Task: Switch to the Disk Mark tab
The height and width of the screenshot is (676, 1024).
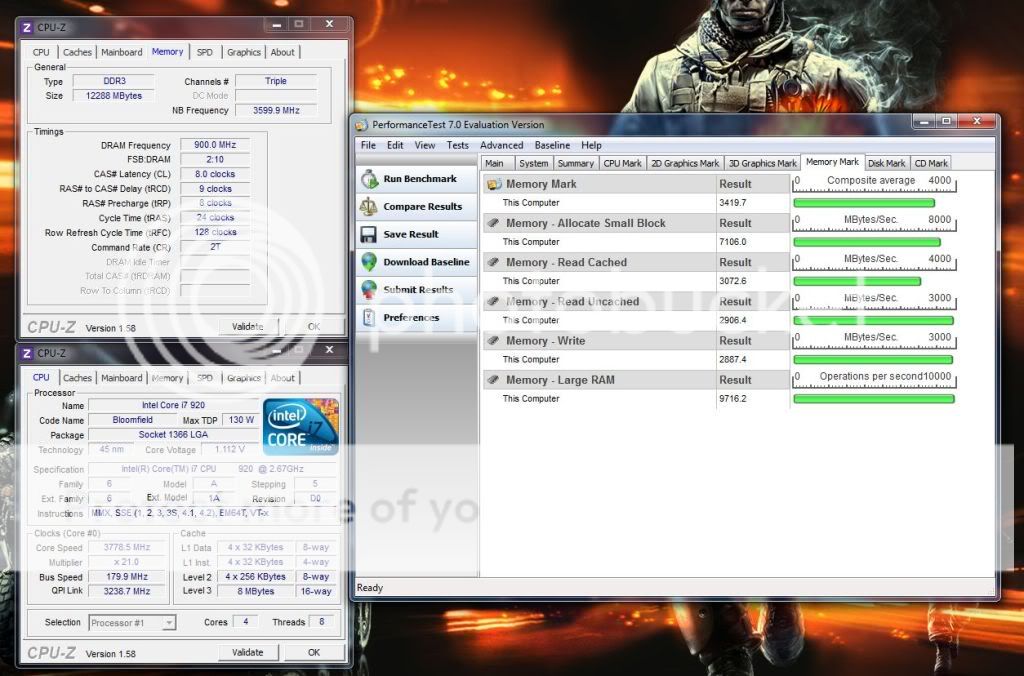Action: tap(887, 163)
